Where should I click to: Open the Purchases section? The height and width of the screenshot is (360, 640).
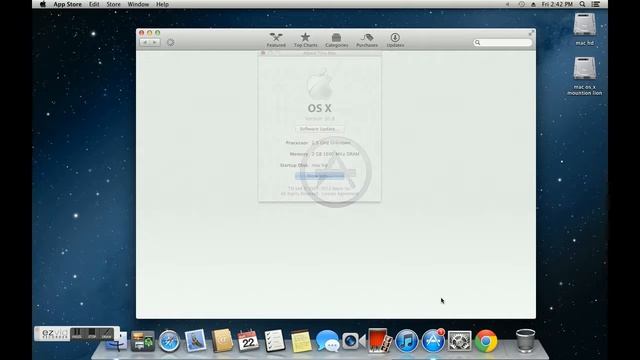(x=367, y=40)
